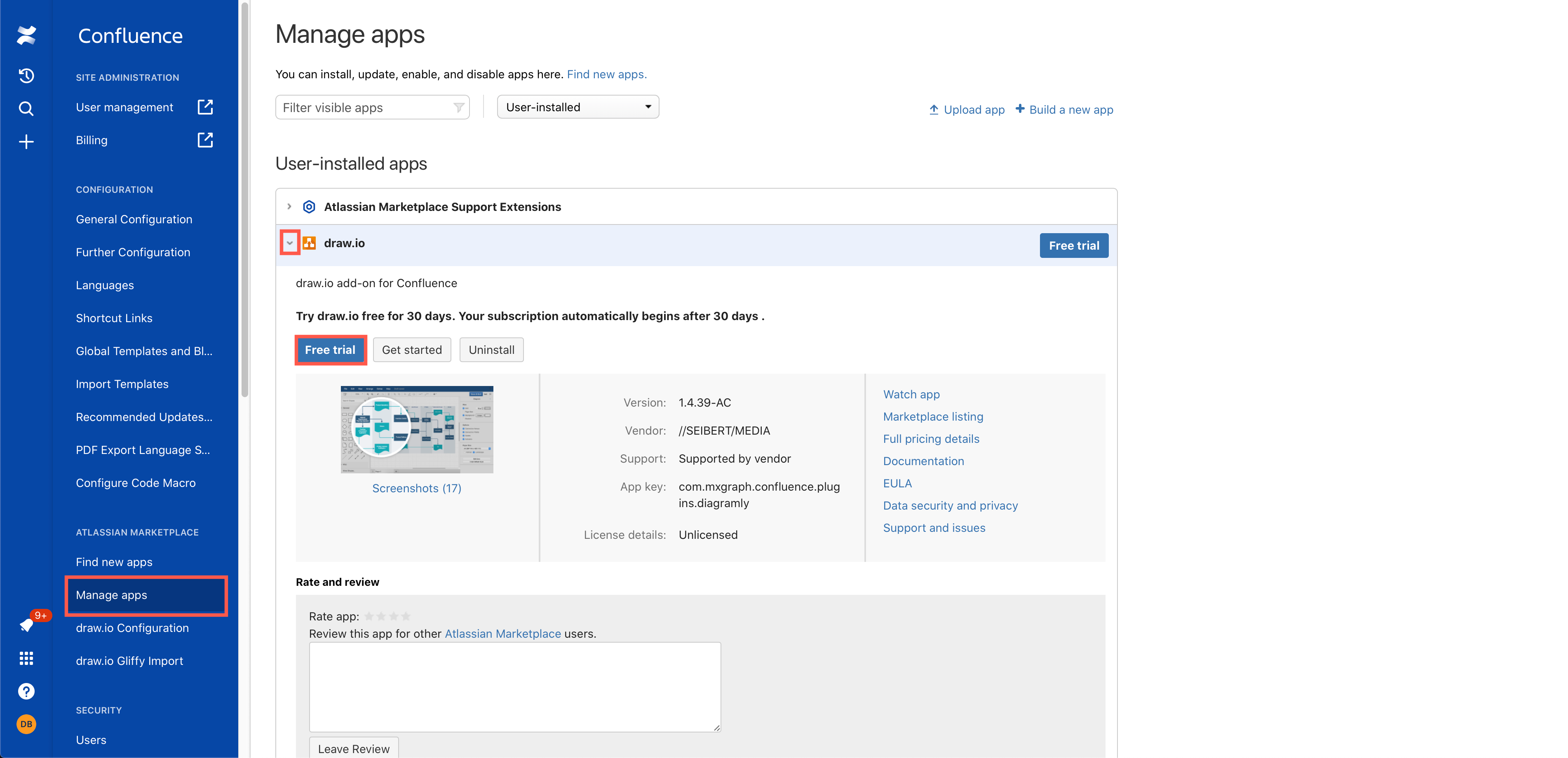Click the Notifications bell icon
Viewport: 1568px width, 758px height.
point(27,625)
